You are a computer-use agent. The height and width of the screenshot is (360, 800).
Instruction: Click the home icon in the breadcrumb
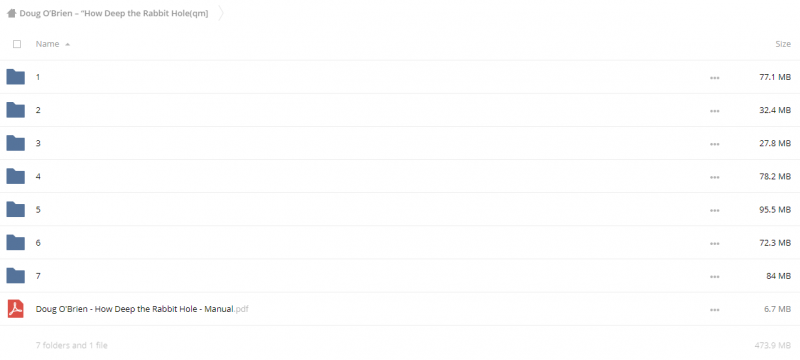point(11,14)
